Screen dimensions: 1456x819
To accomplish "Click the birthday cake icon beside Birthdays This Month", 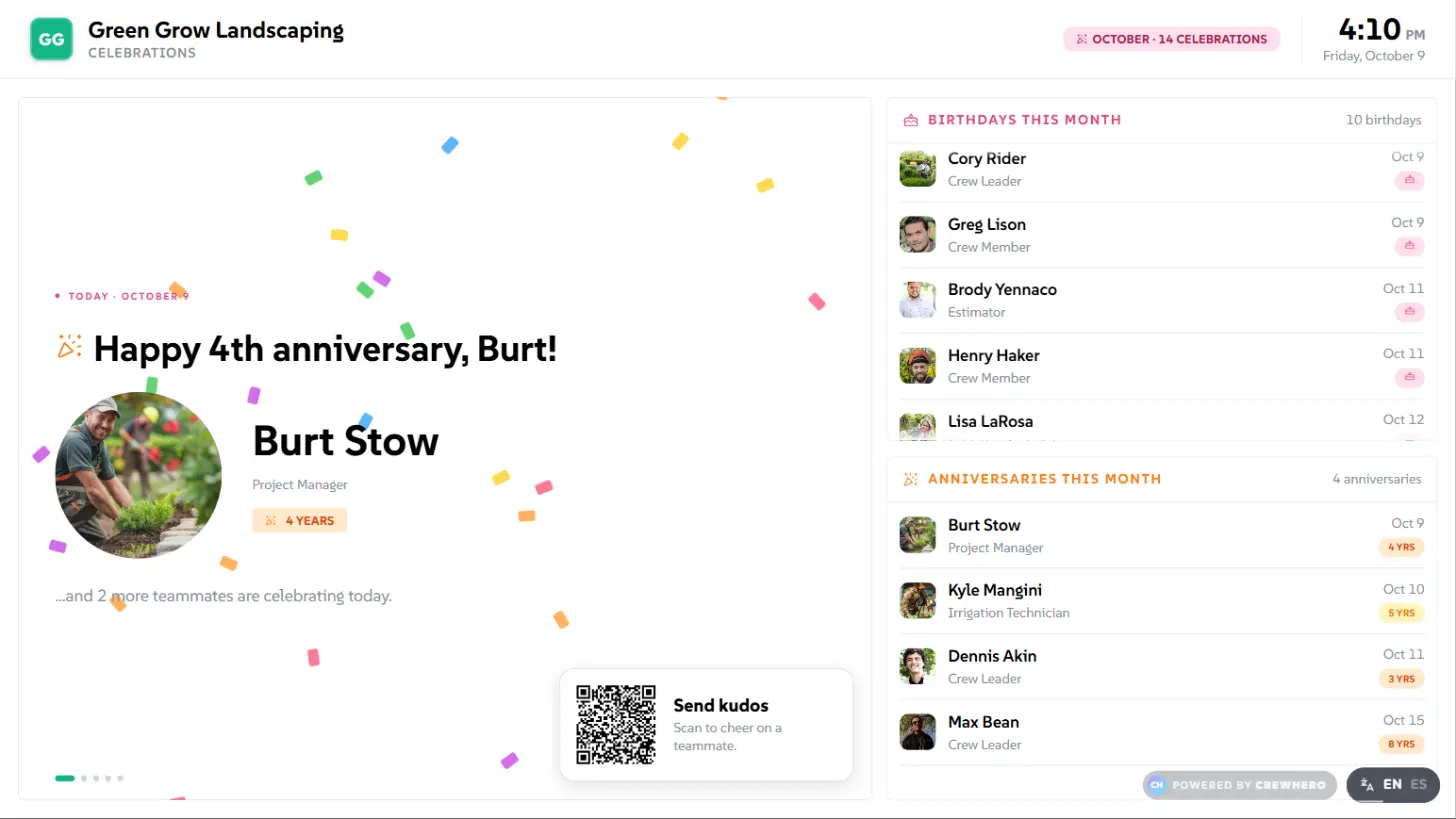I will tap(910, 120).
